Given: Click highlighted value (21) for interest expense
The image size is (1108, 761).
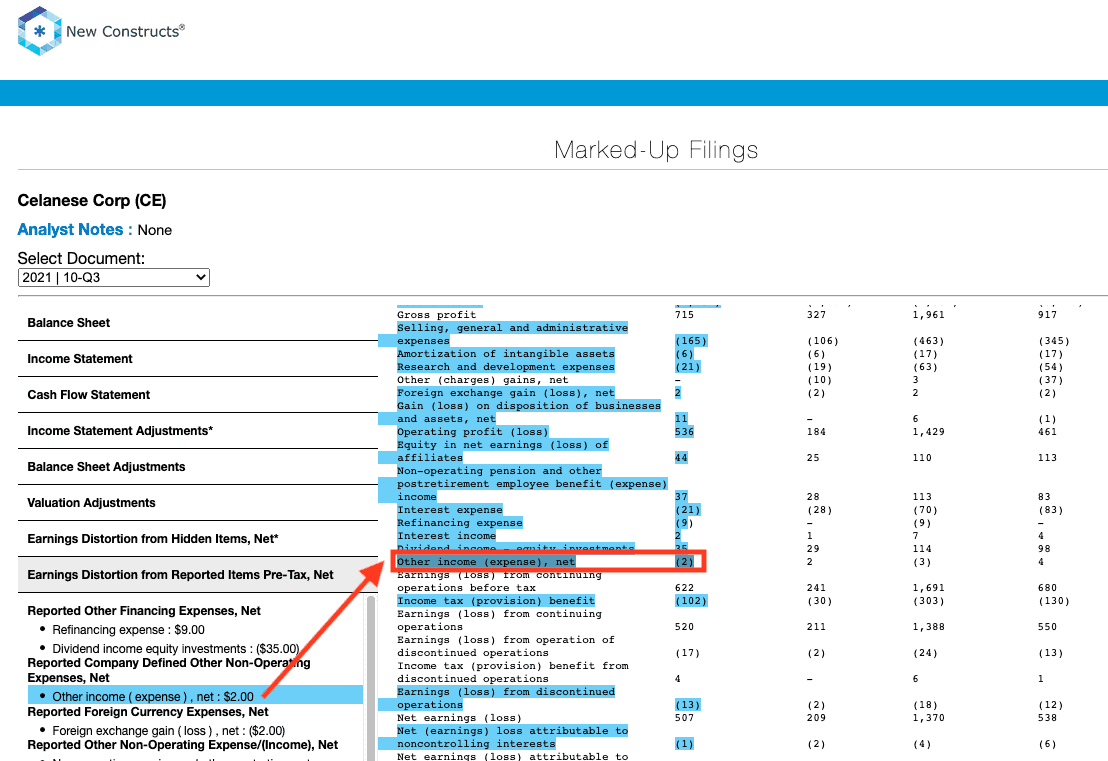Looking at the screenshot, I should point(688,510).
